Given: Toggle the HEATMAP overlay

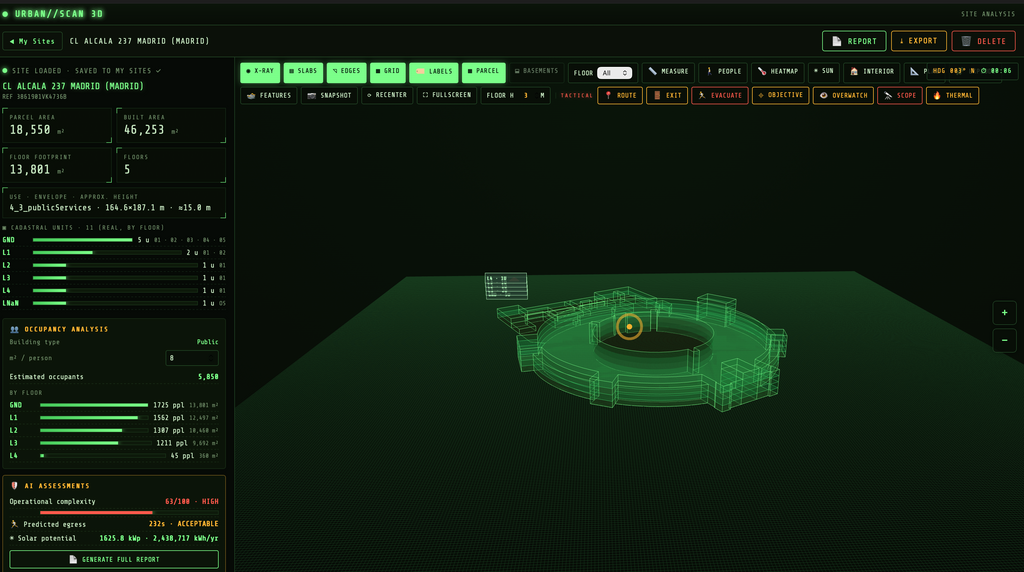Looking at the screenshot, I should pos(778,72).
